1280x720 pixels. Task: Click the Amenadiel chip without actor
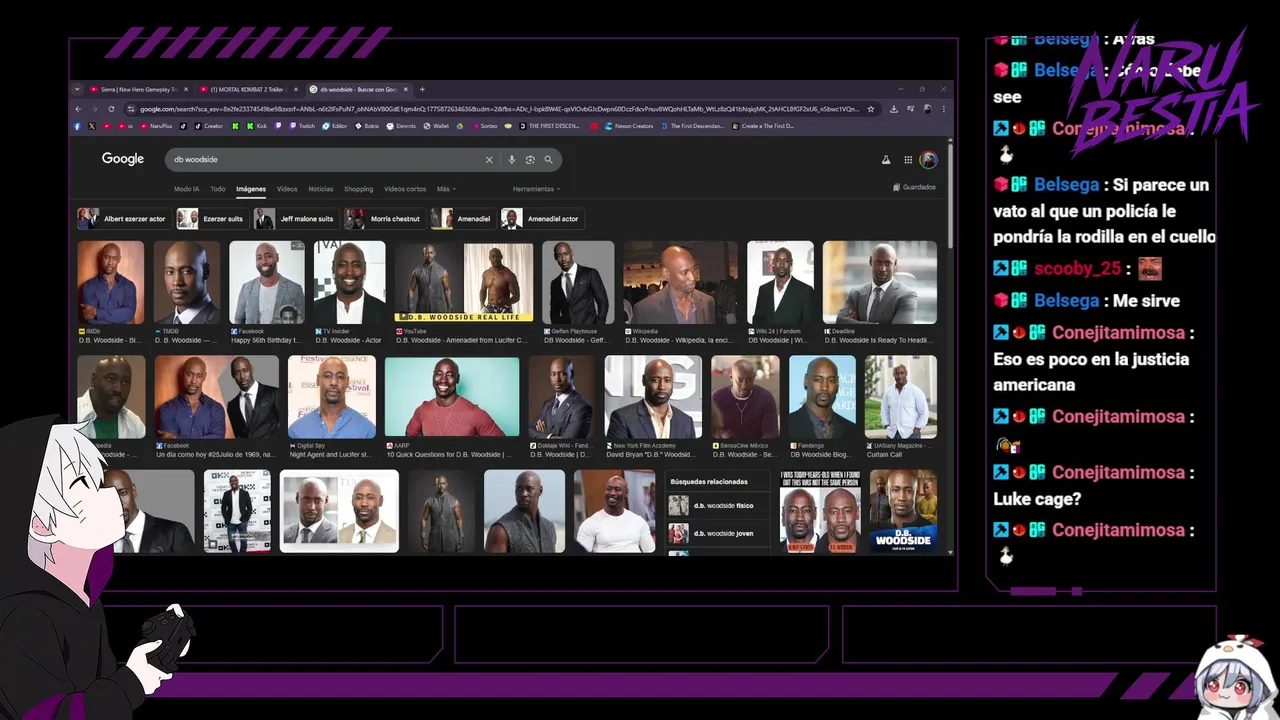(462, 219)
